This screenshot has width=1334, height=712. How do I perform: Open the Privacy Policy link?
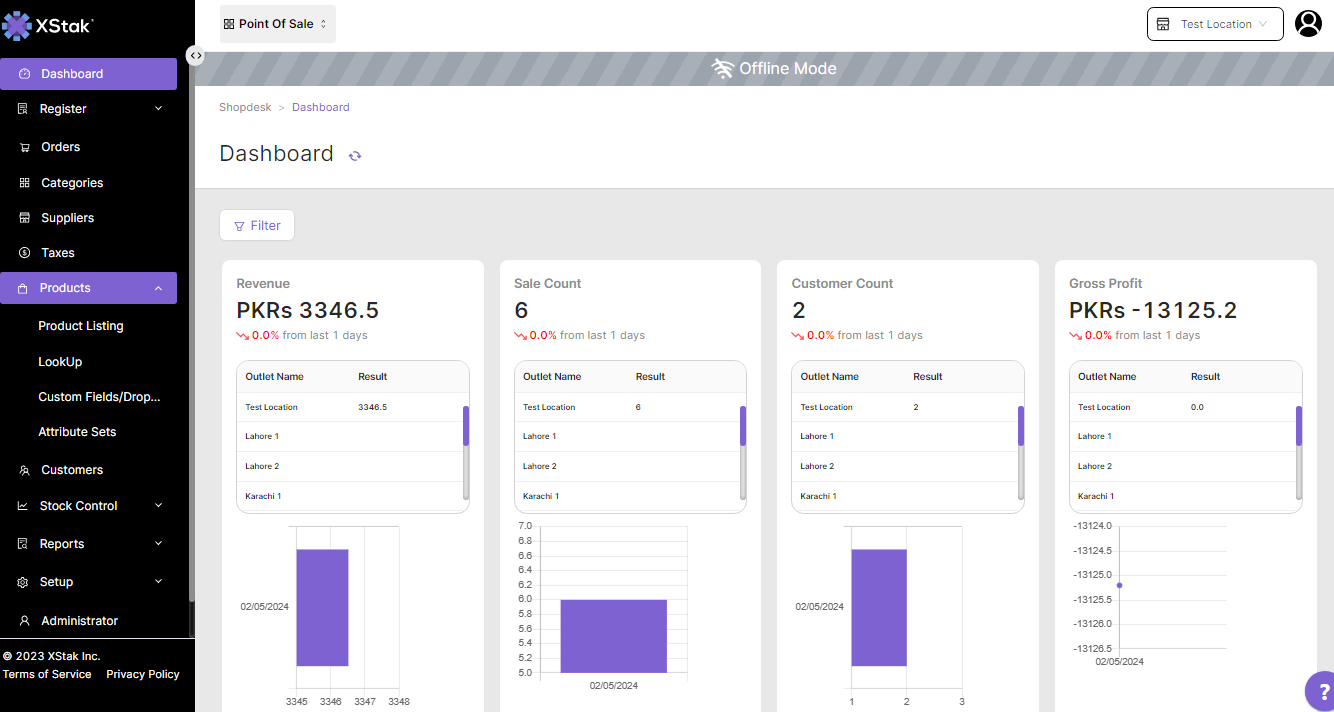143,674
